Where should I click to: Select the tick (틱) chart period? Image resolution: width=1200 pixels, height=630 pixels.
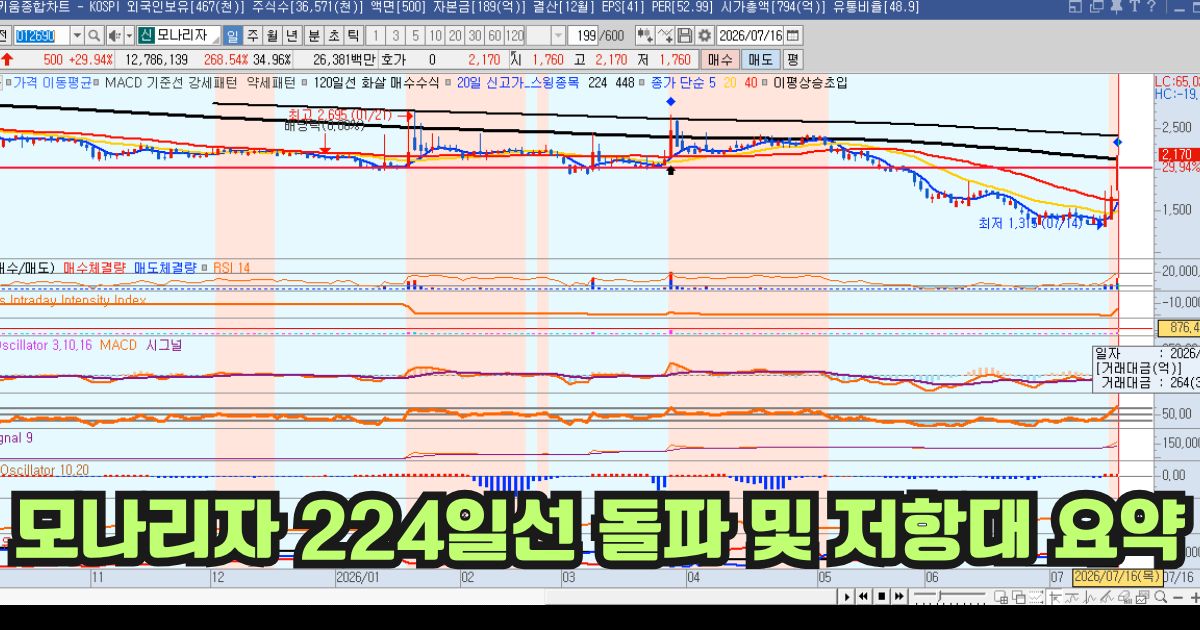click(x=354, y=36)
